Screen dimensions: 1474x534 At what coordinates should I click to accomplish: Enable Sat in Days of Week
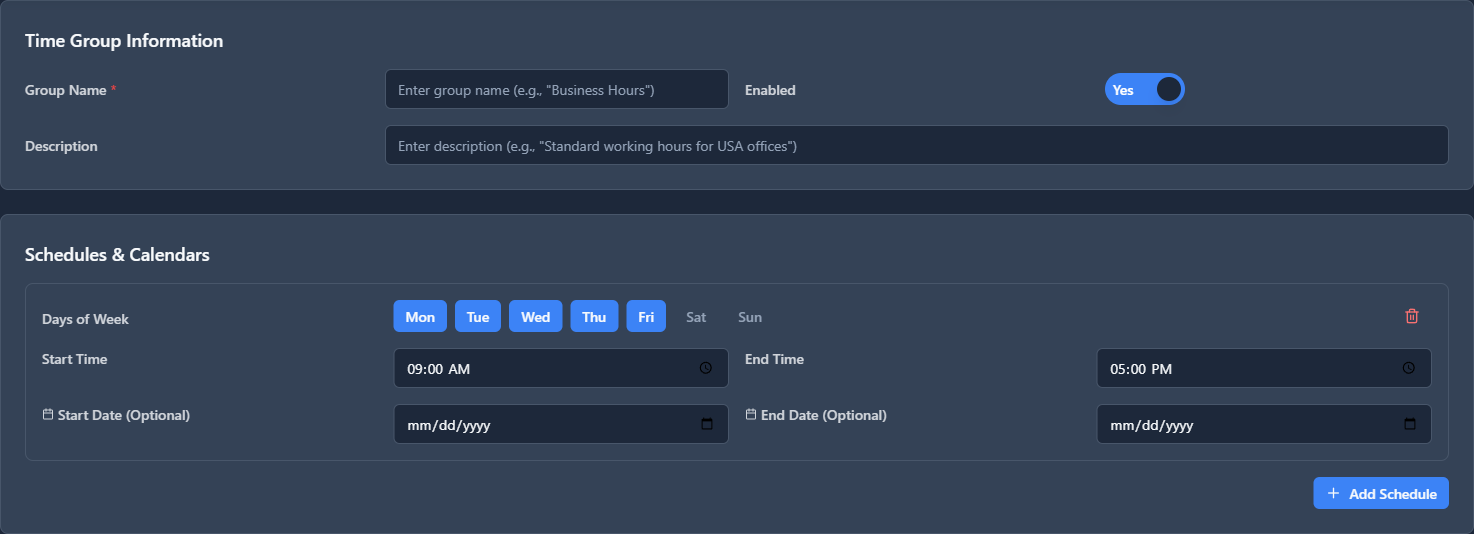pyautogui.click(x=696, y=317)
